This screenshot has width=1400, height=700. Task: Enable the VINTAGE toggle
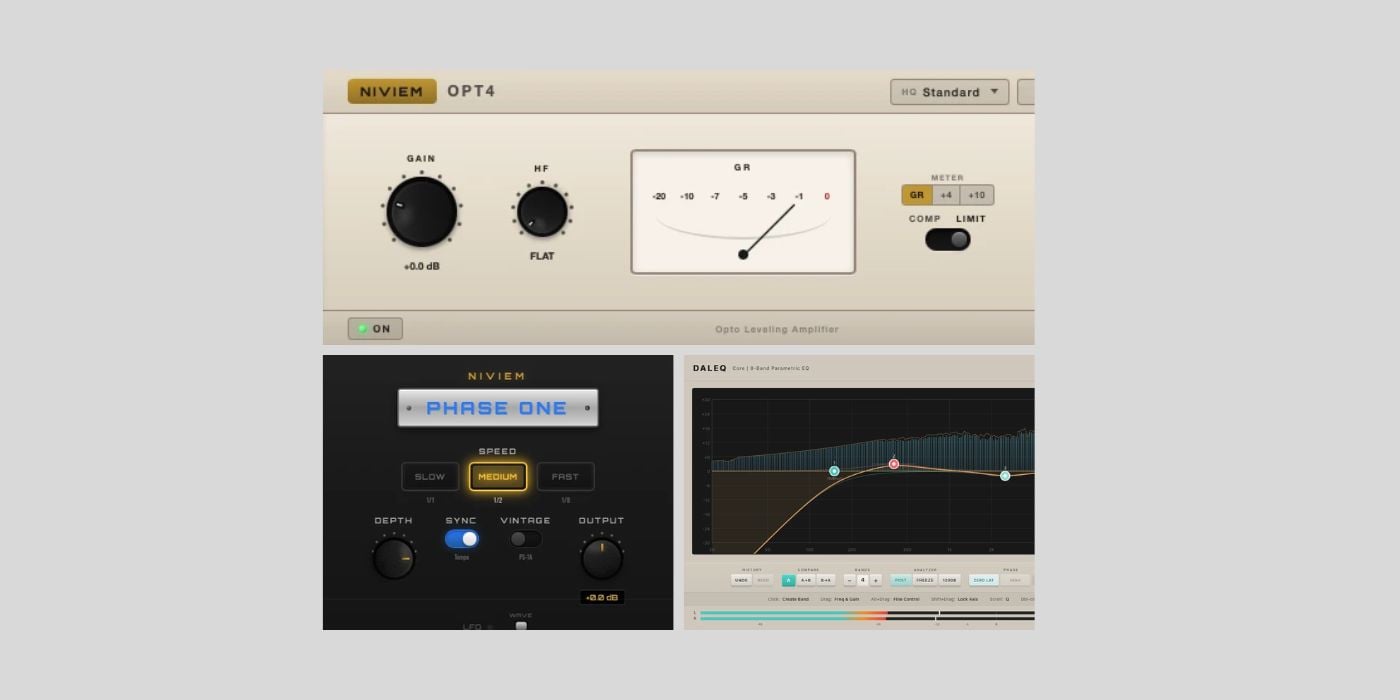[525, 539]
